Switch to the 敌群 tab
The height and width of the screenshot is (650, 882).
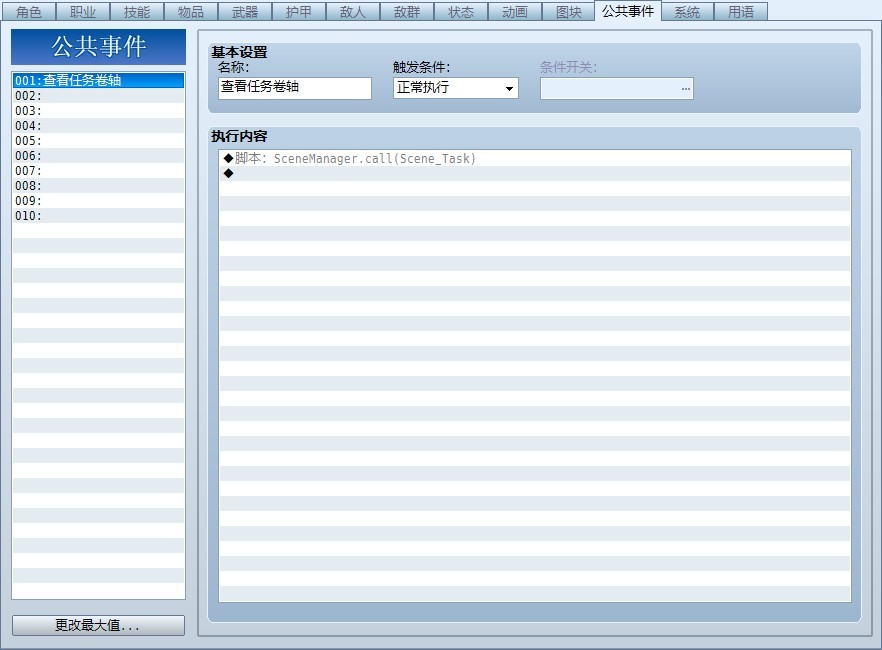[x=407, y=12]
